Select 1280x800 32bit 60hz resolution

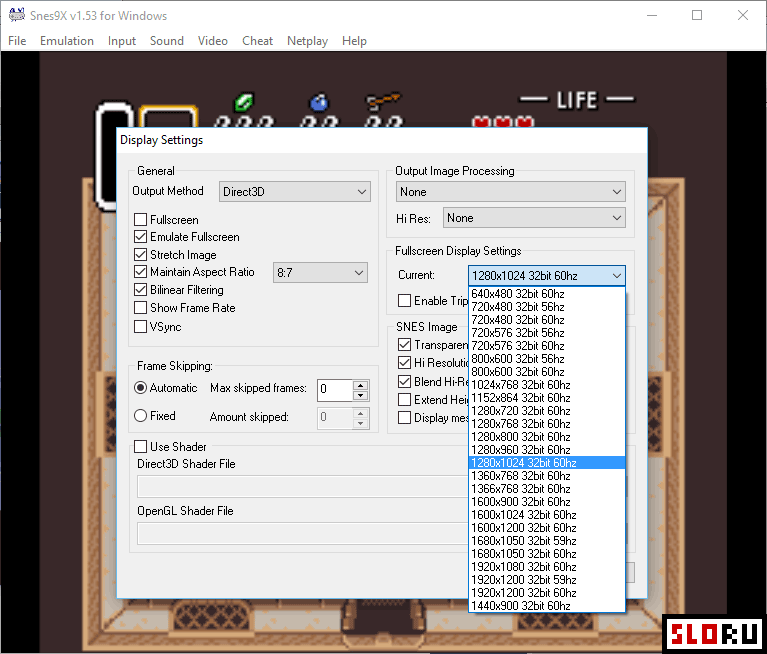[547, 437]
